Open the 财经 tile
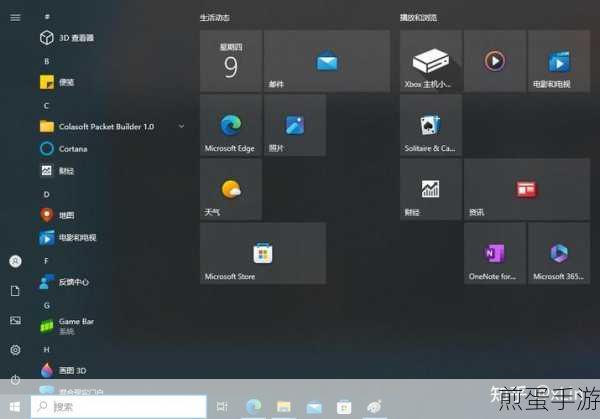 [431, 189]
